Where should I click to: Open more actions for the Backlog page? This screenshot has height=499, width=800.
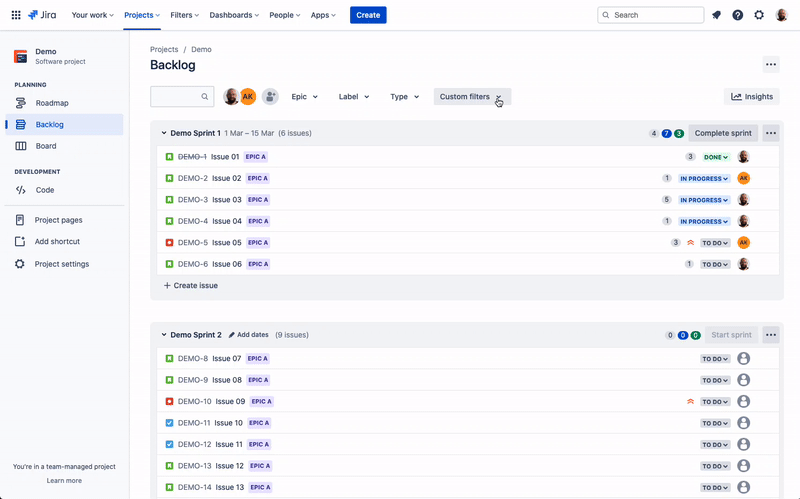[771, 64]
